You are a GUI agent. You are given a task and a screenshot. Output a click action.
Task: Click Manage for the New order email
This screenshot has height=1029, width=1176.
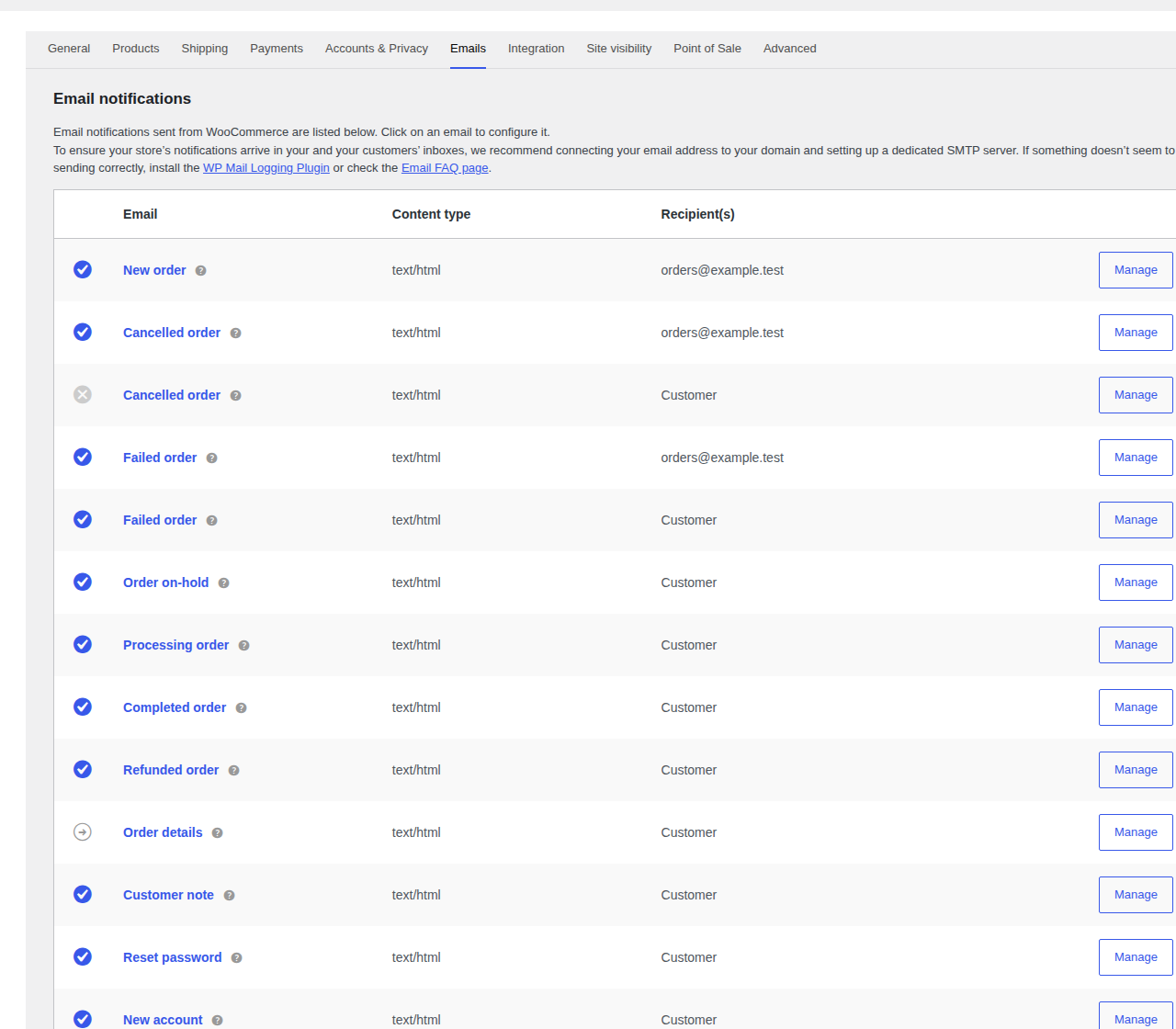point(1136,270)
